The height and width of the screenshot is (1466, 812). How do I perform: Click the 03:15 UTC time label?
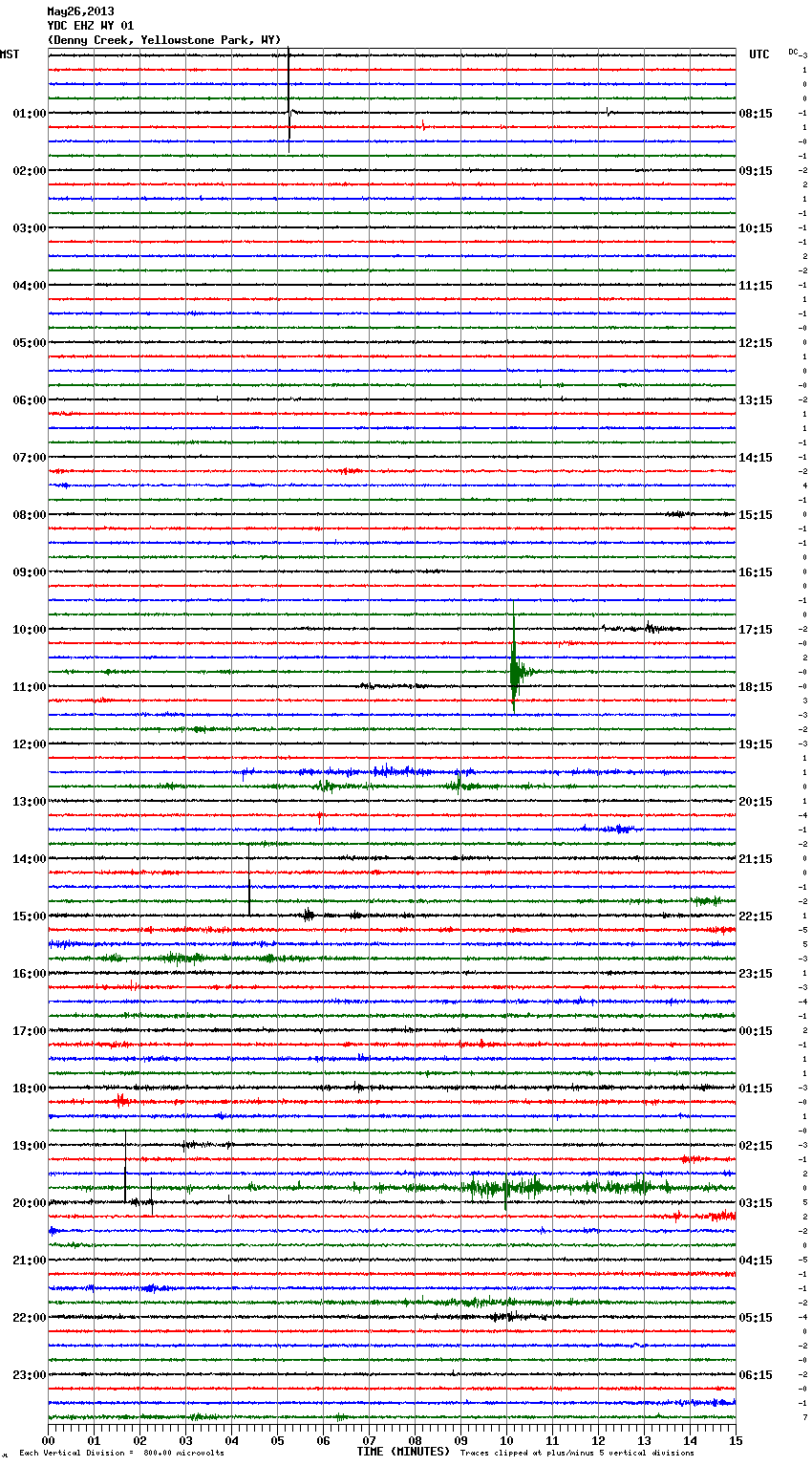pyautogui.click(x=756, y=1203)
